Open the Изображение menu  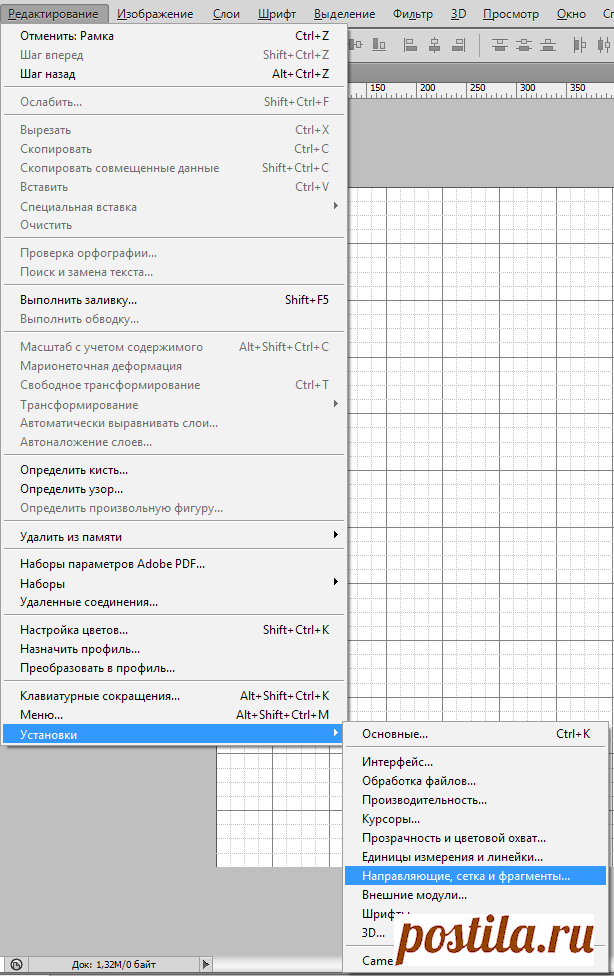[155, 14]
